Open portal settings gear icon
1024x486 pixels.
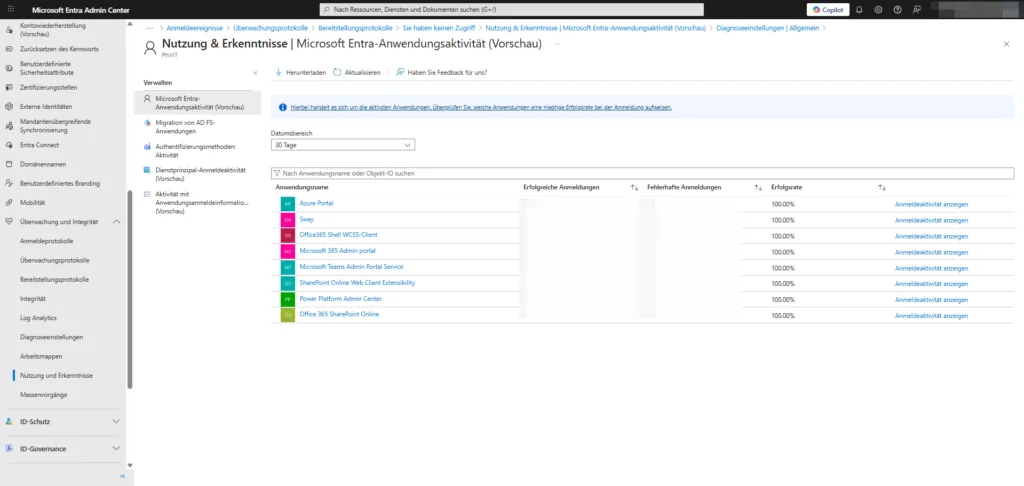tap(878, 9)
